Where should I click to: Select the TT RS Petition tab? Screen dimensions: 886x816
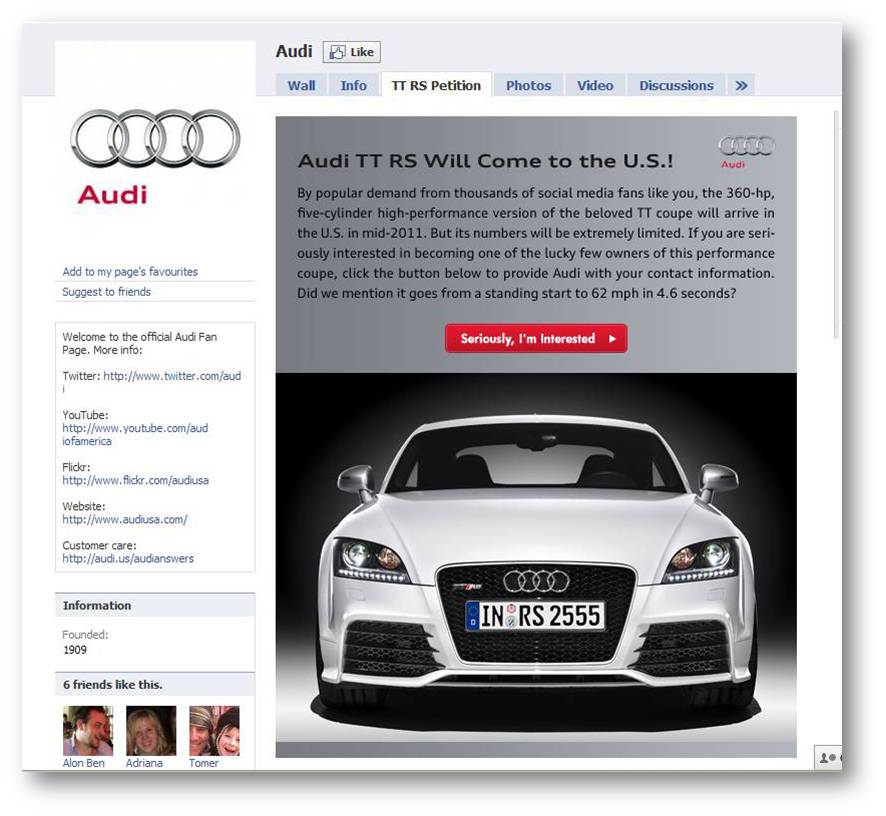436,85
